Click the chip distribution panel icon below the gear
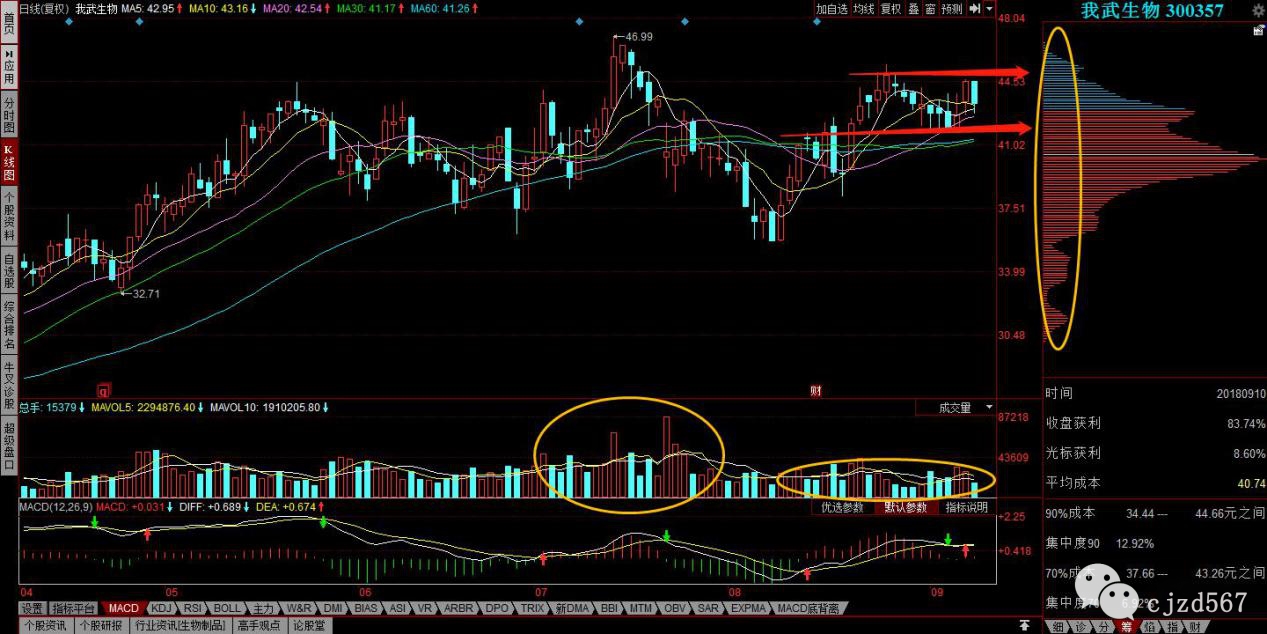Viewport: 1267px width, 634px height. click(1258, 30)
